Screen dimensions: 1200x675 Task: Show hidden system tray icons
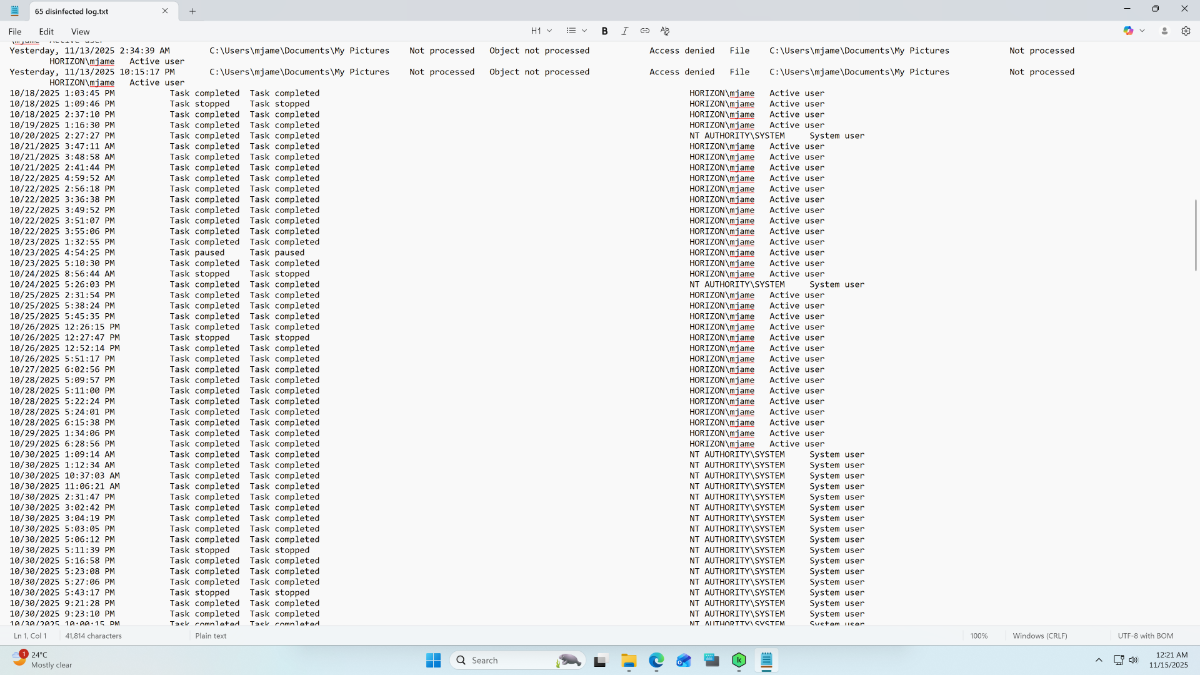click(1099, 660)
